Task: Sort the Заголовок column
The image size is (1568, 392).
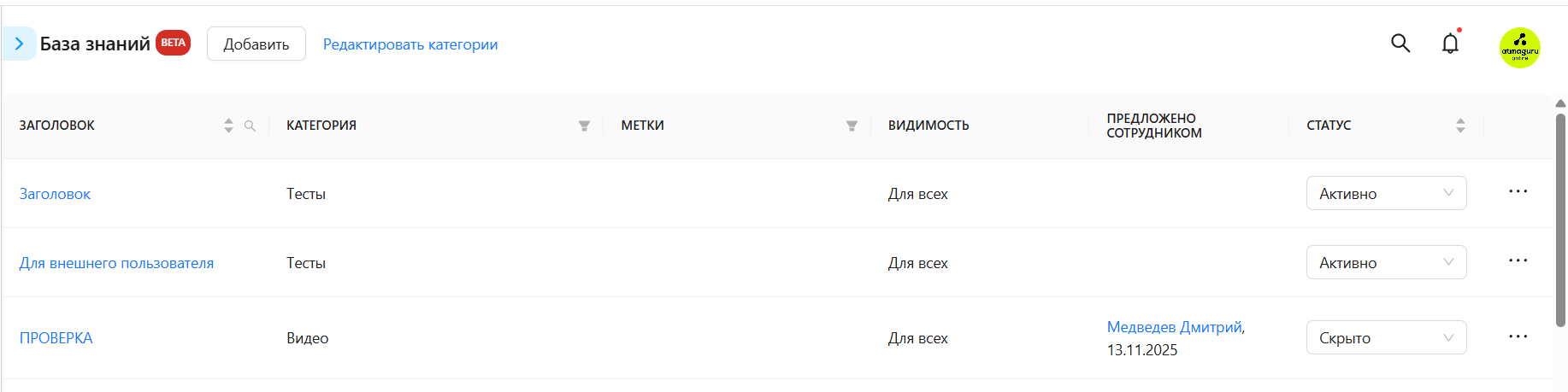Action: (228, 126)
